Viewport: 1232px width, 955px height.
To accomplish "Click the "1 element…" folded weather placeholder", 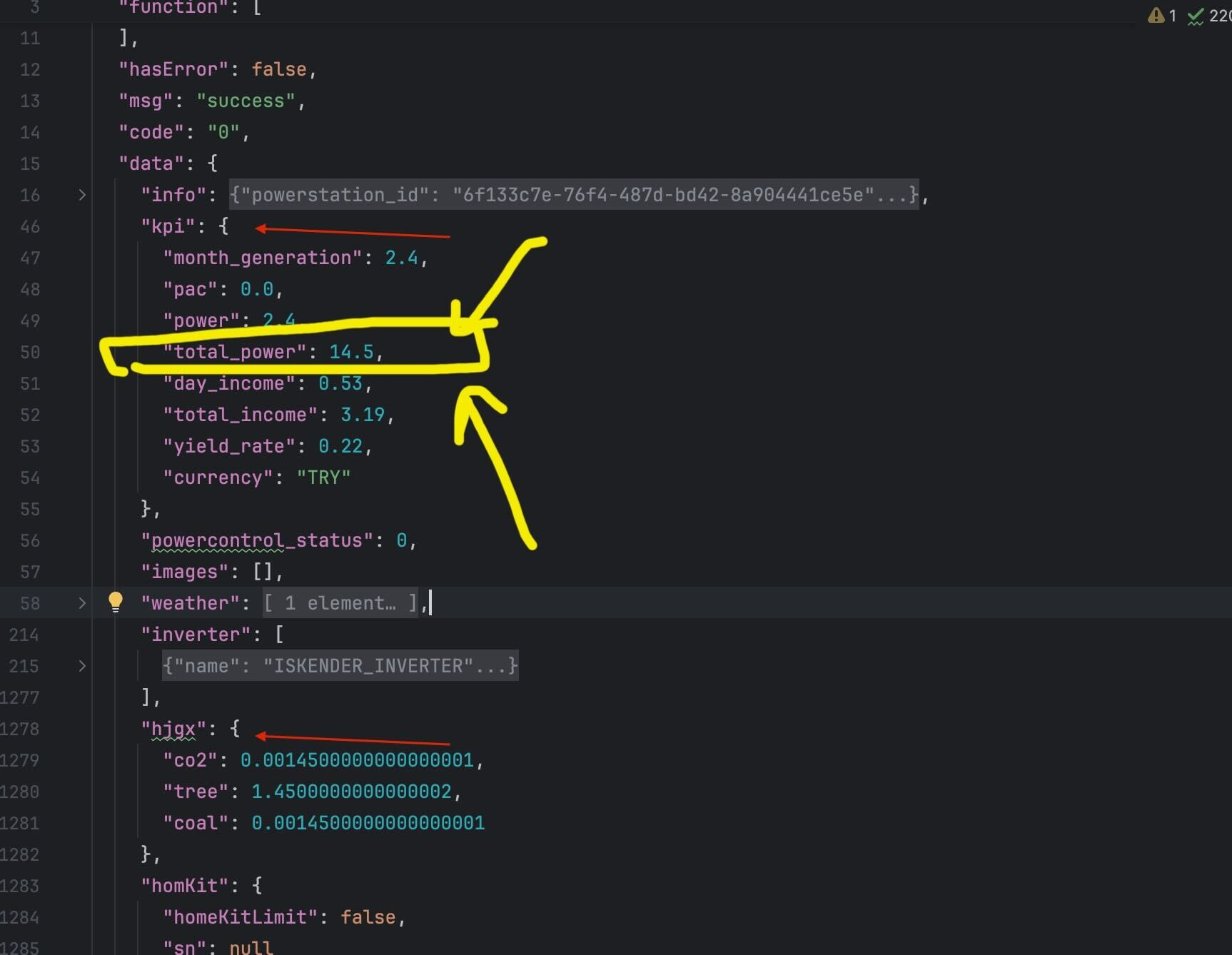I will point(340,603).
